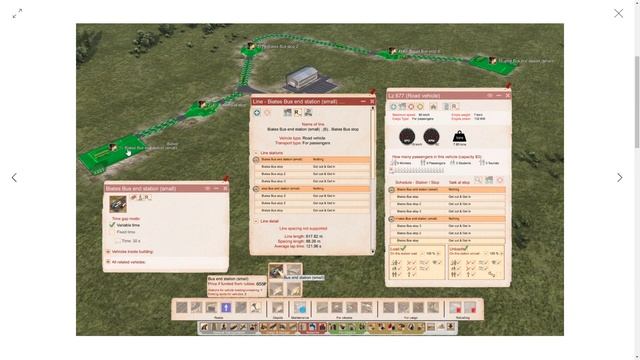Click the vehicles icon in Line window toolbar
The width and height of the screenshot is (640, 360).
[308, 113]
